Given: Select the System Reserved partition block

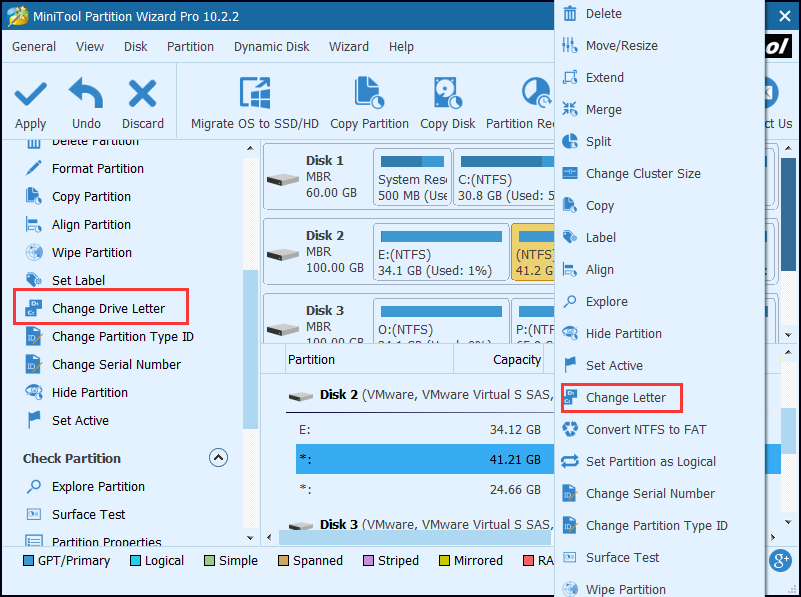Looking at the screenshot, I should click(x=412, y=177).
